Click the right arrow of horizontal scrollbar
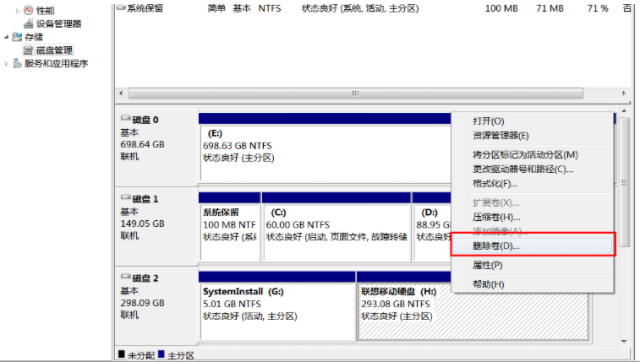The image size is (641, 362). (x=623, y=93)
